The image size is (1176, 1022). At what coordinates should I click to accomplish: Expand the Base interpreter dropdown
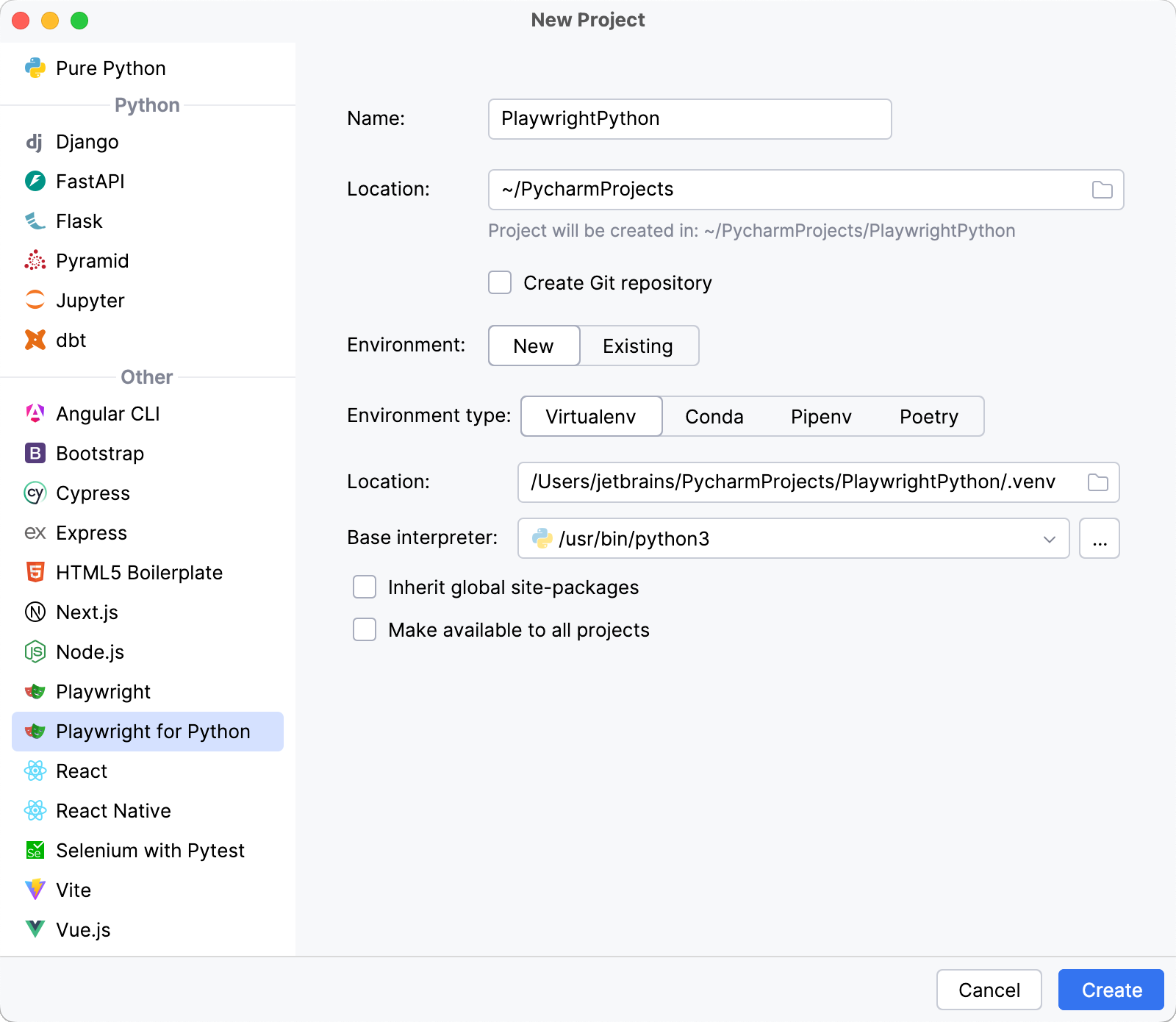click(1049, 538)
